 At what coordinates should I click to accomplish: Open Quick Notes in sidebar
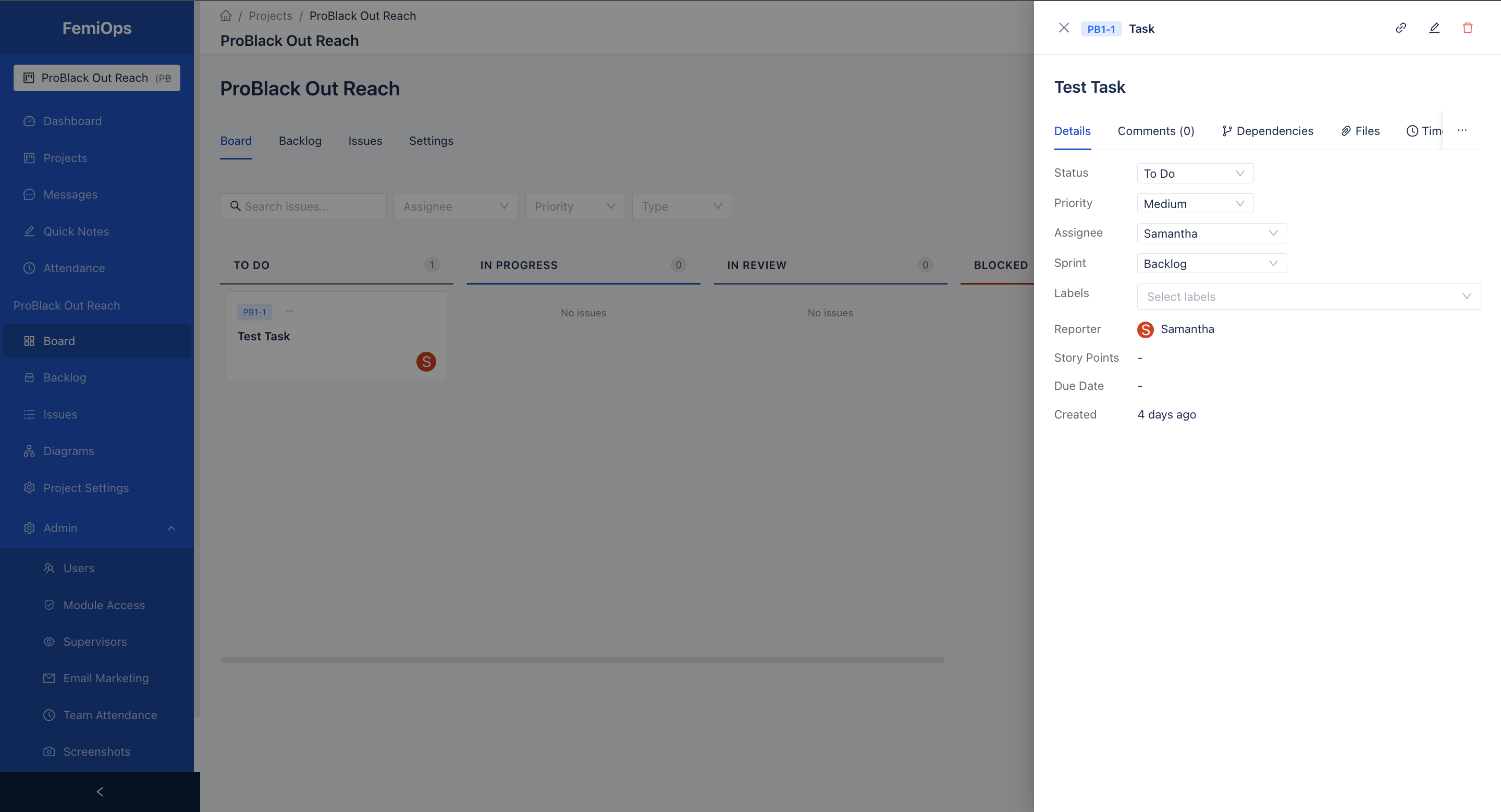point(76,231)
